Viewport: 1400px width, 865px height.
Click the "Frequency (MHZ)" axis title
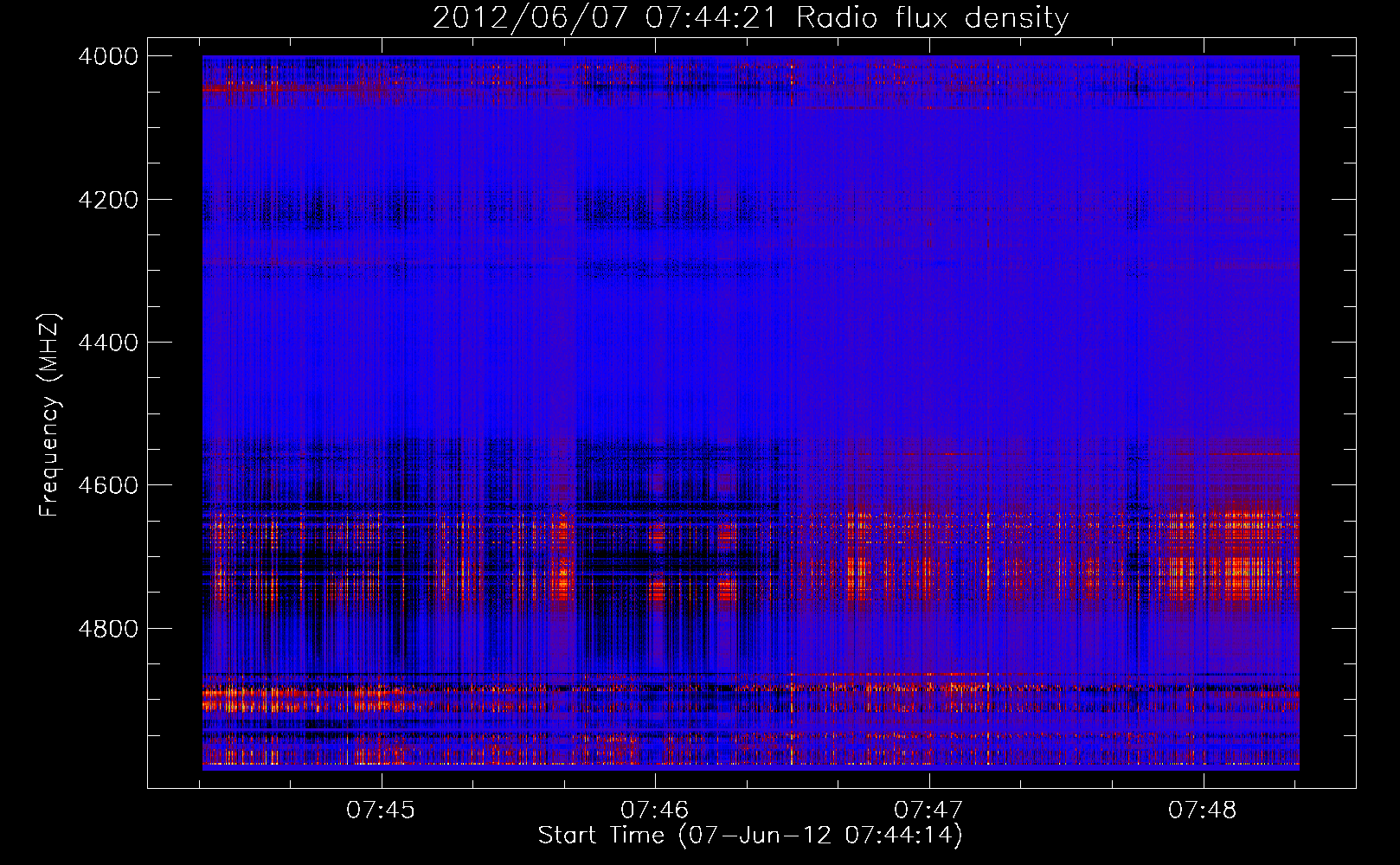50,415
